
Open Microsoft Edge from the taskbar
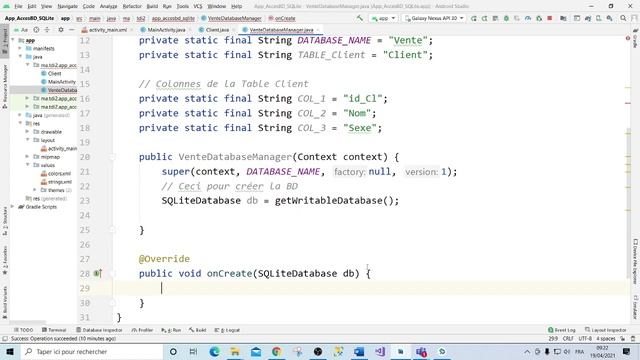coord(214,351)
